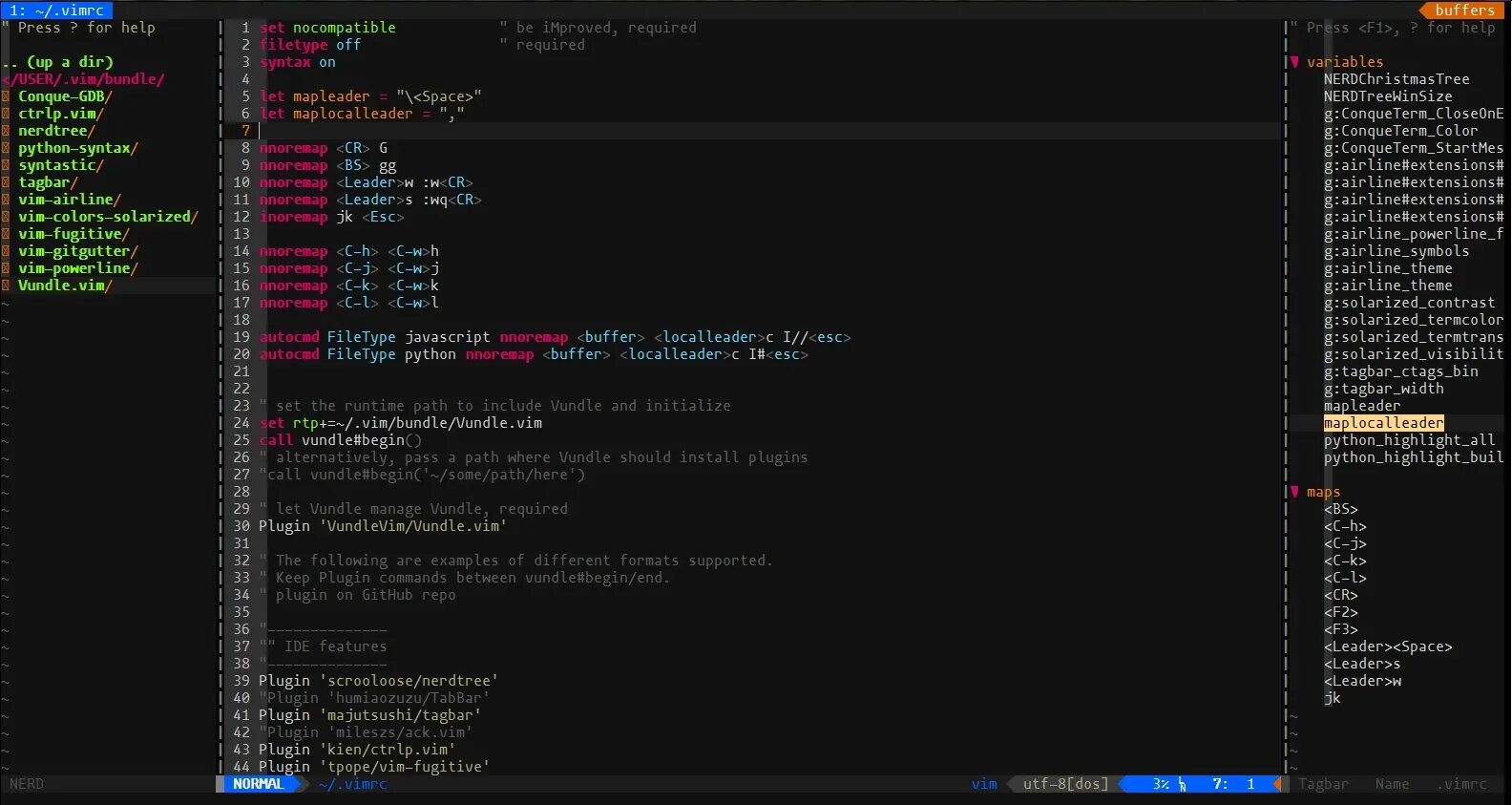Open the vim-gitgutter/ directory
The image size is (1512, 805).
pos(78,251)
